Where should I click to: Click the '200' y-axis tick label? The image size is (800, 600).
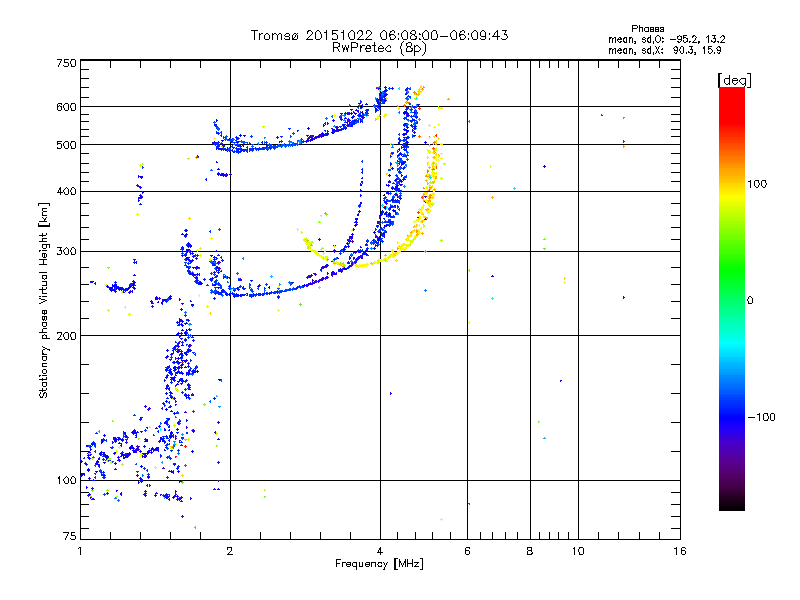66,336
